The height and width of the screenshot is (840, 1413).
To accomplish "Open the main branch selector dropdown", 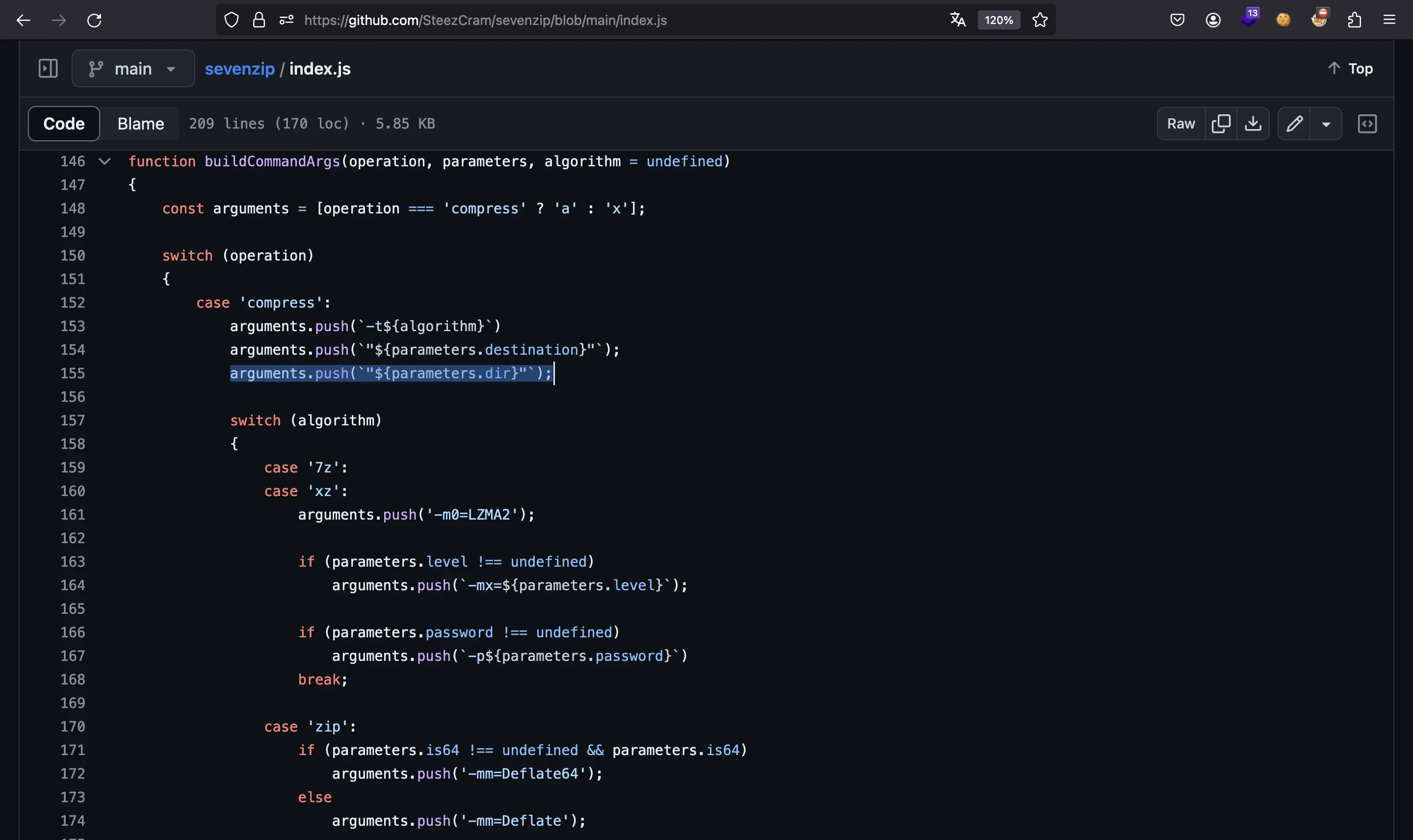I will (x=133, y=69).
